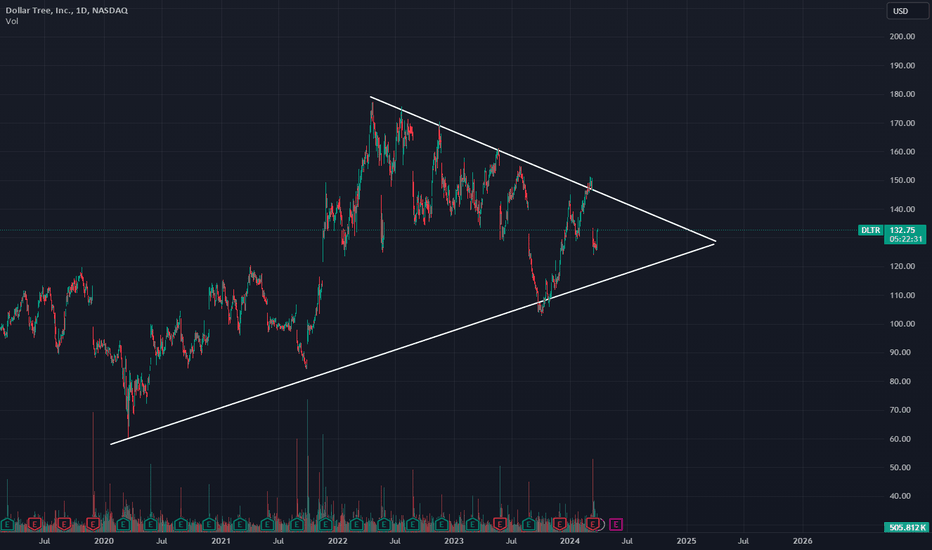
Task: Click the Vol indicator legend label
Action: click(x=12, y=21)
